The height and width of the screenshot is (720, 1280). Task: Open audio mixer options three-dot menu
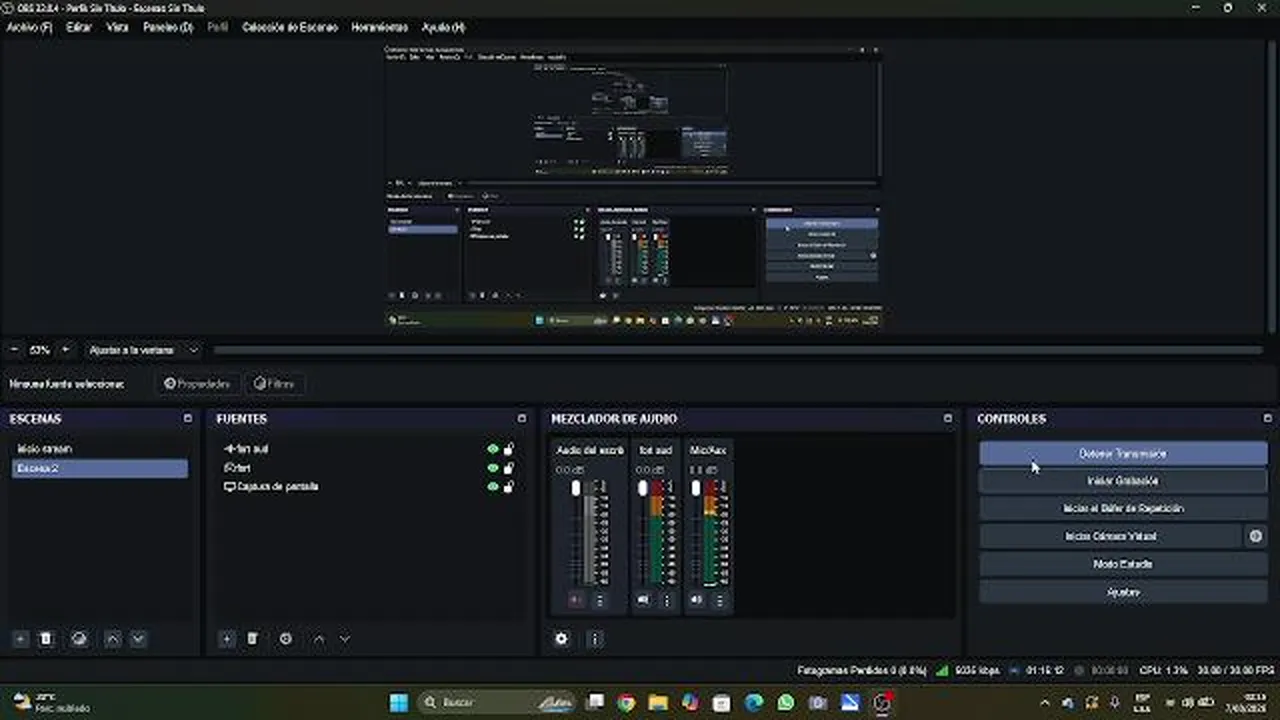[594, 638]
